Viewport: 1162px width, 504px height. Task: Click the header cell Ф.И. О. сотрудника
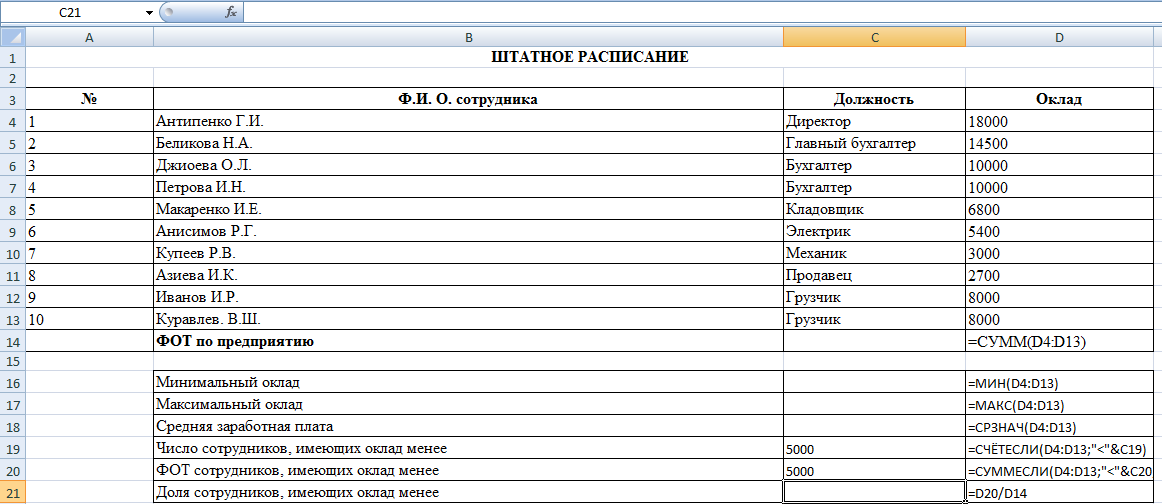tap(468, 99)
